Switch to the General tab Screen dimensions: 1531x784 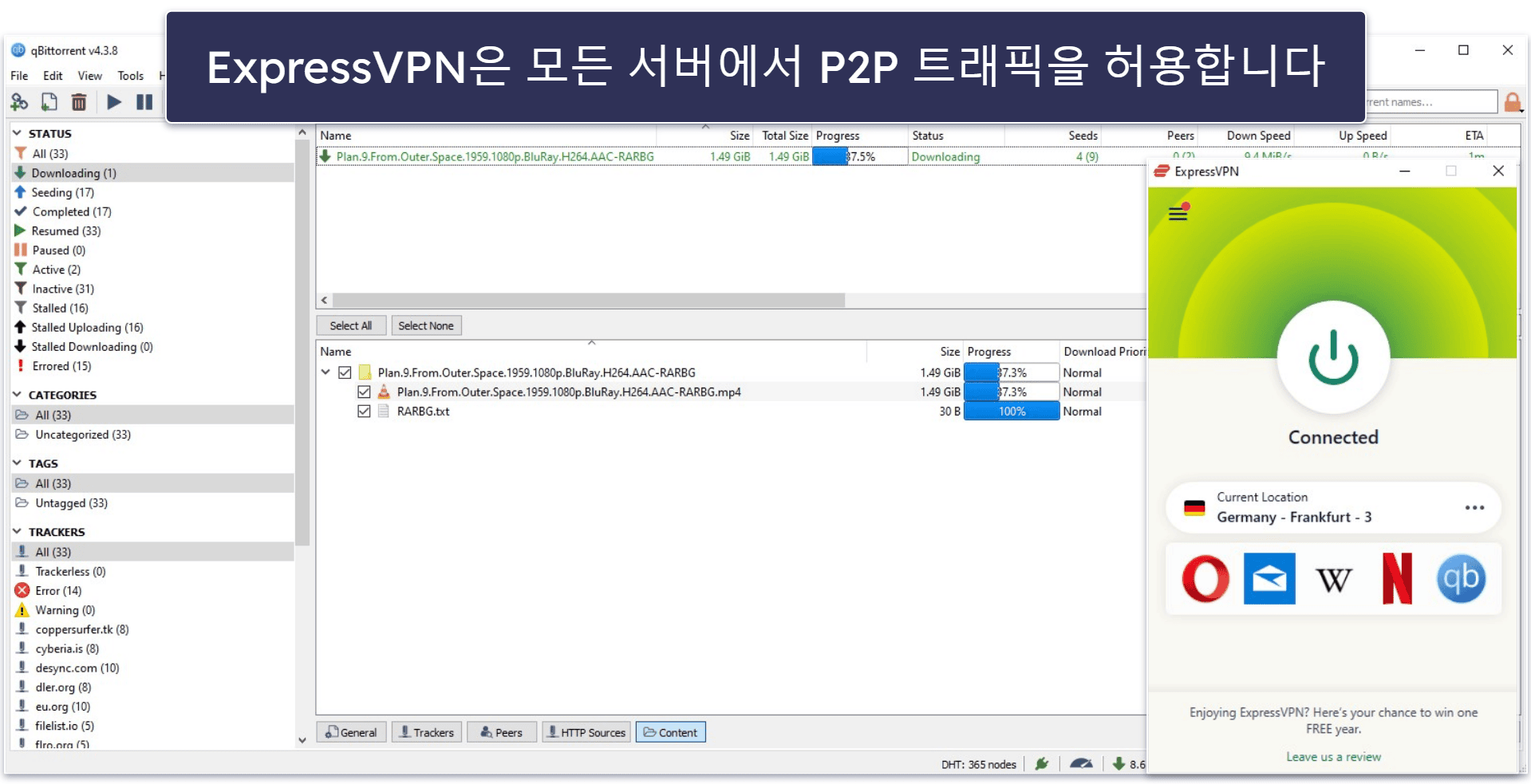351,732
